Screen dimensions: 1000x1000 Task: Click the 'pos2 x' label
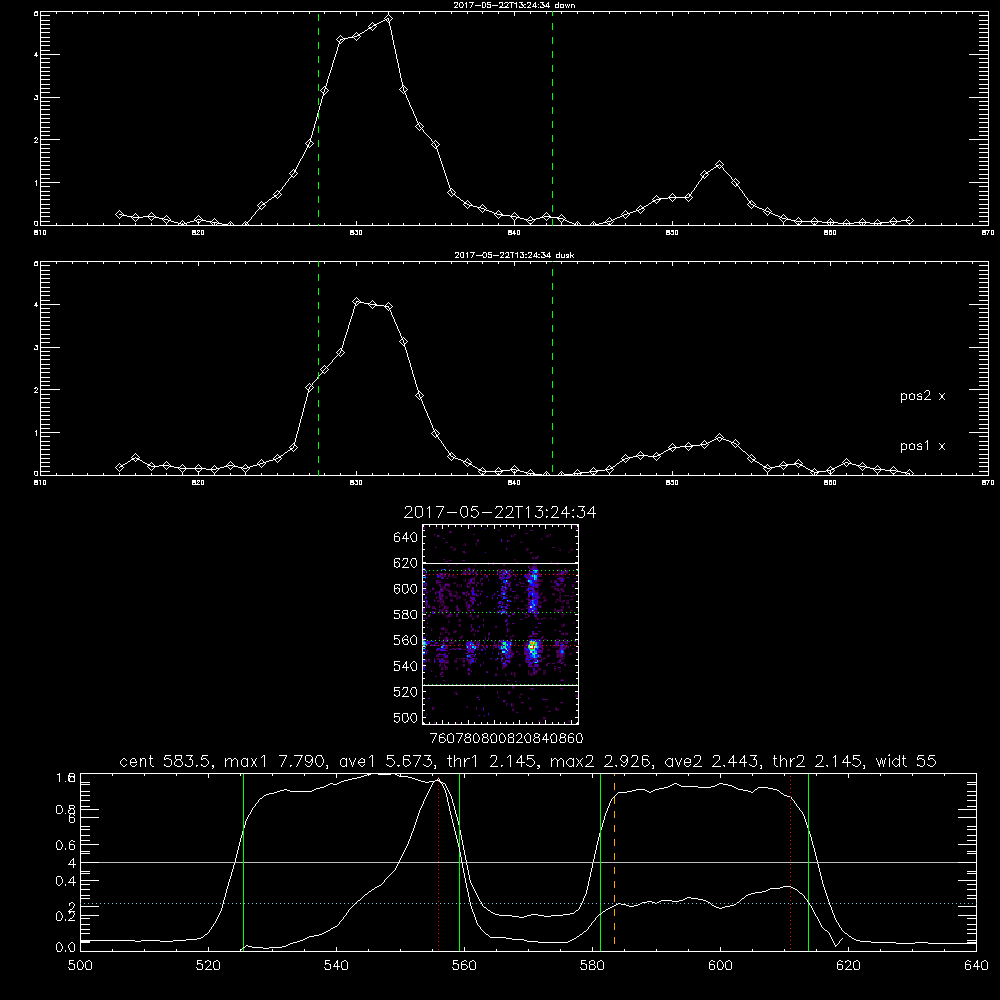pos(922,396)
